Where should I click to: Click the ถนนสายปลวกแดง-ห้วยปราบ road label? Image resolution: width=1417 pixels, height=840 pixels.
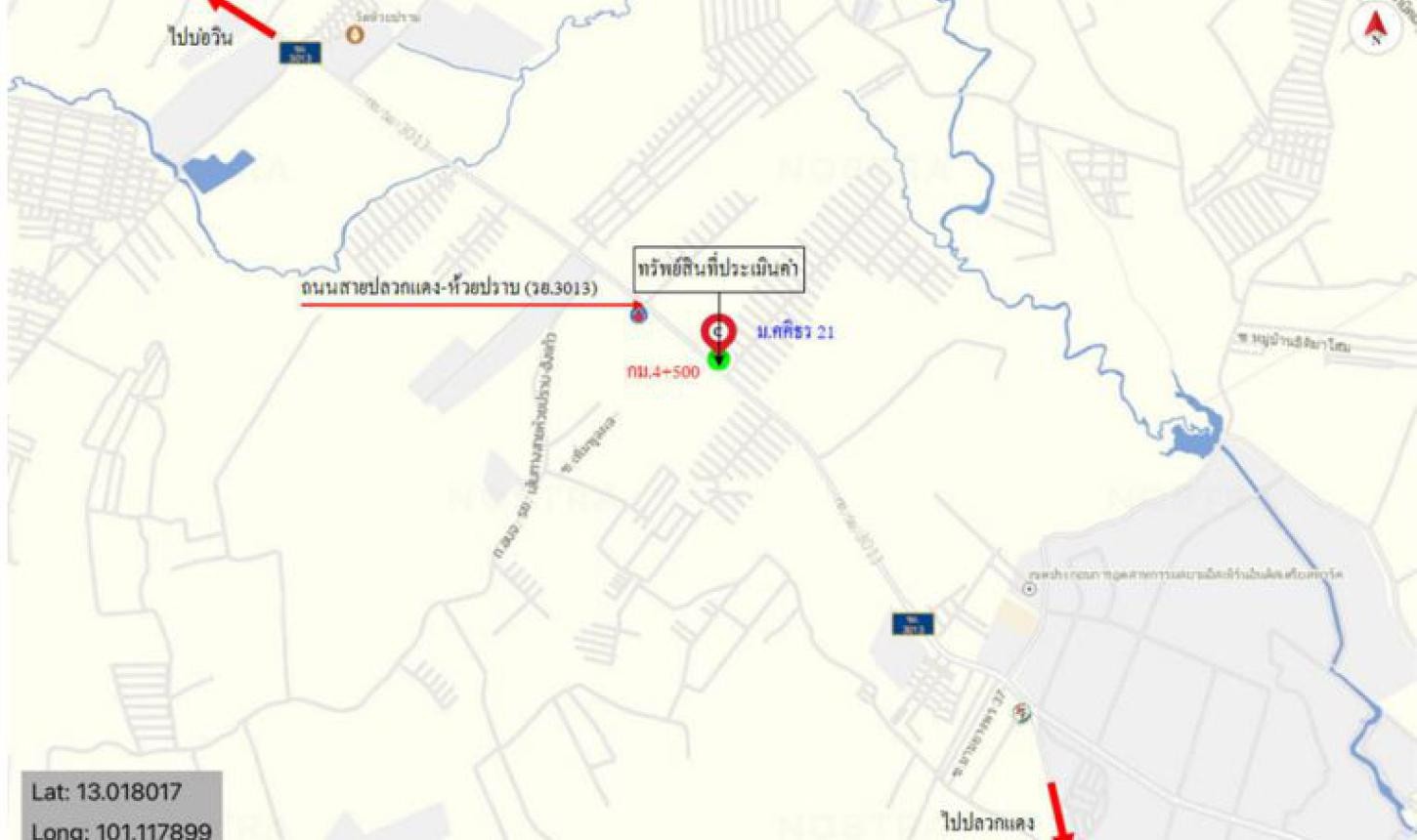(450, 288)
